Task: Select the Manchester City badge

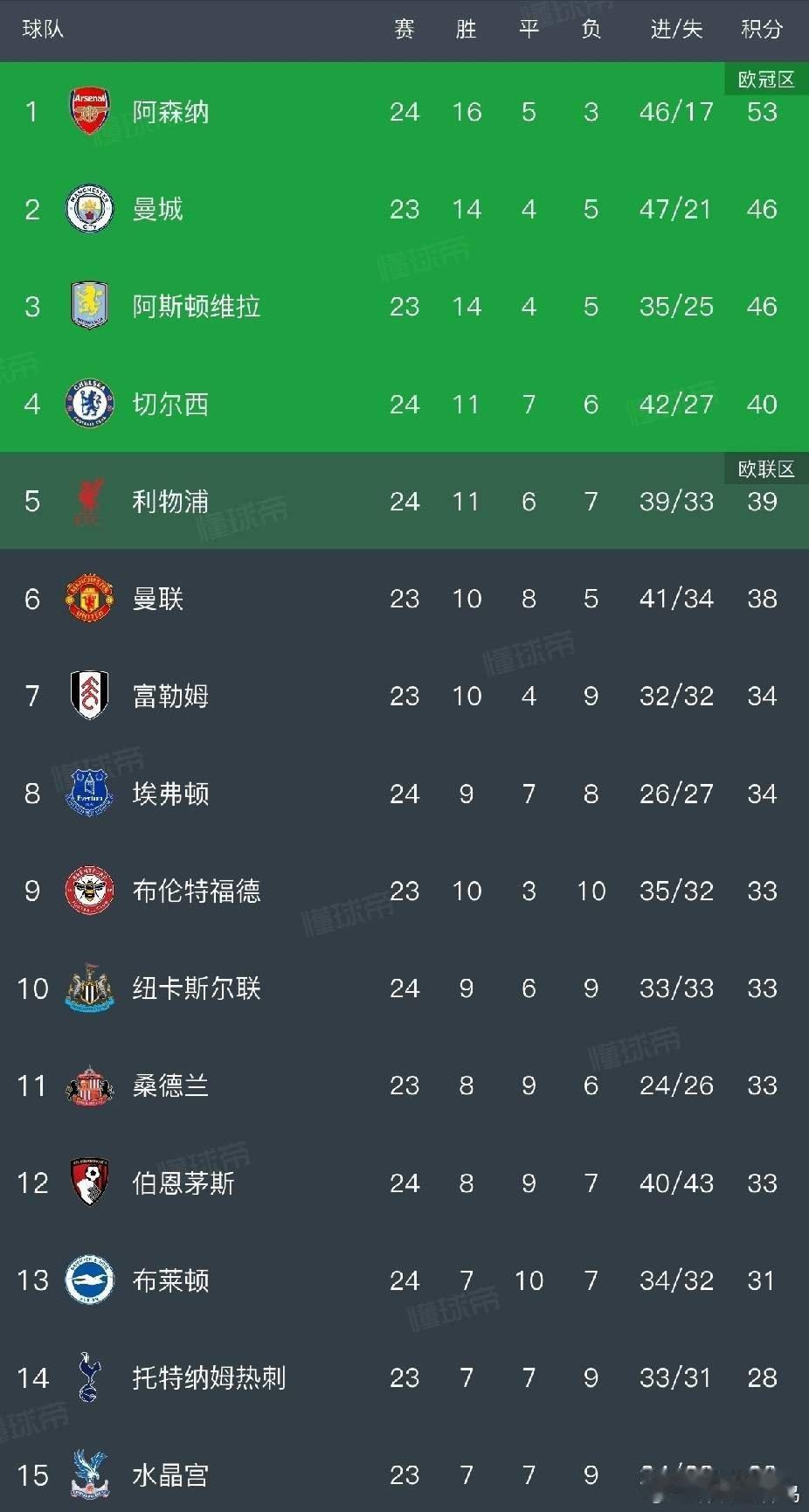Action: point(90,206)
